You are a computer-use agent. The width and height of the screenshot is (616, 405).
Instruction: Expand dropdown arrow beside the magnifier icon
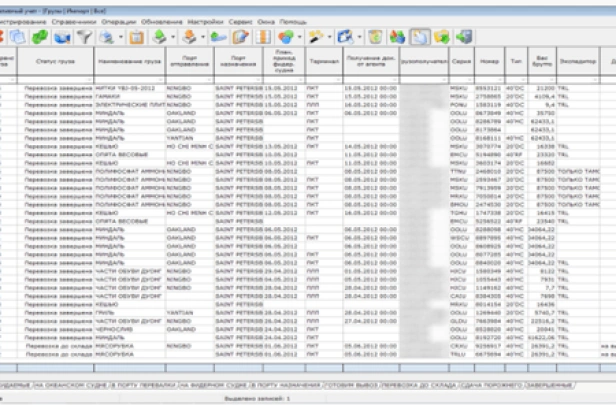pyautogui.click(x=120, y=37)
